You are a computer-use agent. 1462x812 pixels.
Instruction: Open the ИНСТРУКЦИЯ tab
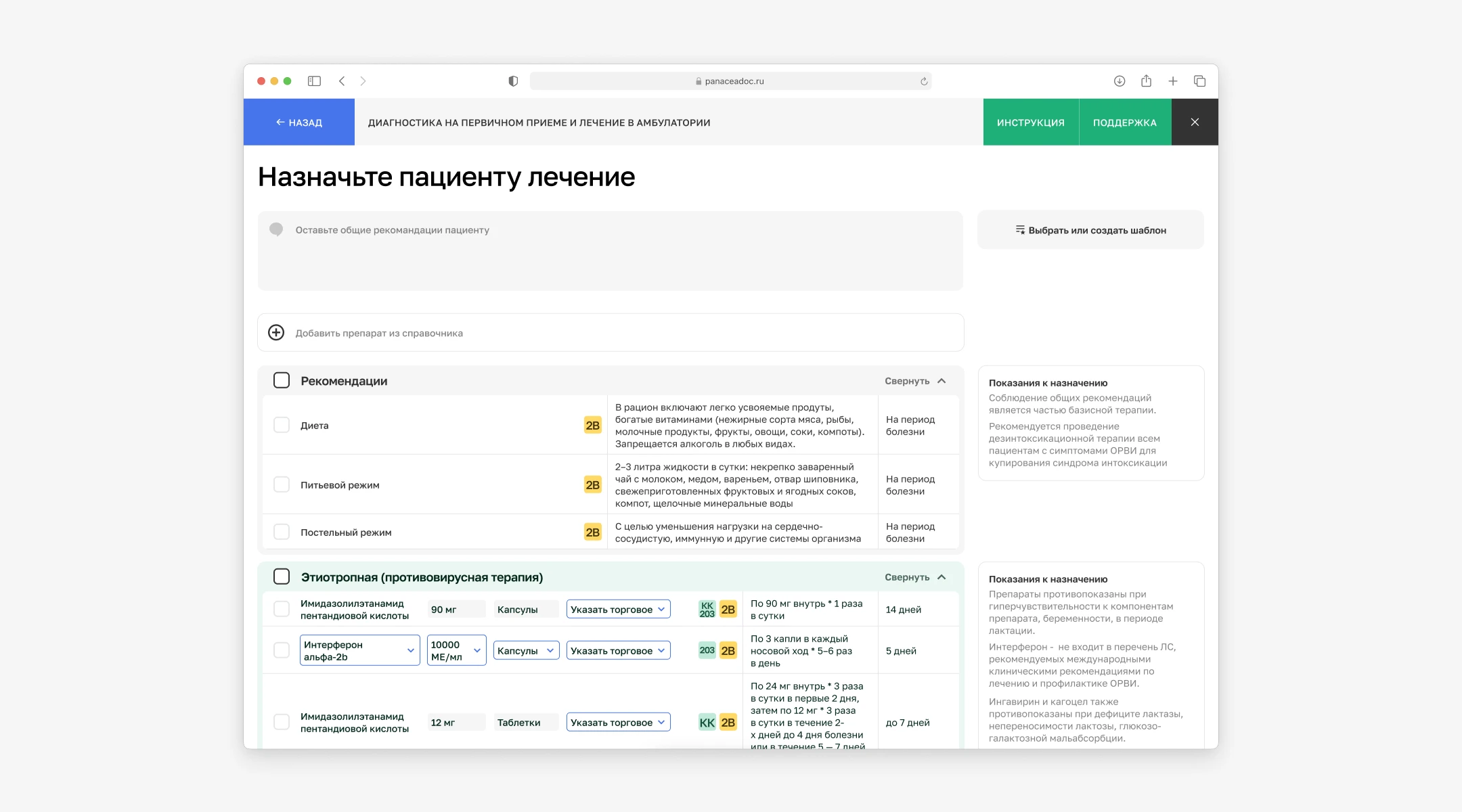point(1030,122)
